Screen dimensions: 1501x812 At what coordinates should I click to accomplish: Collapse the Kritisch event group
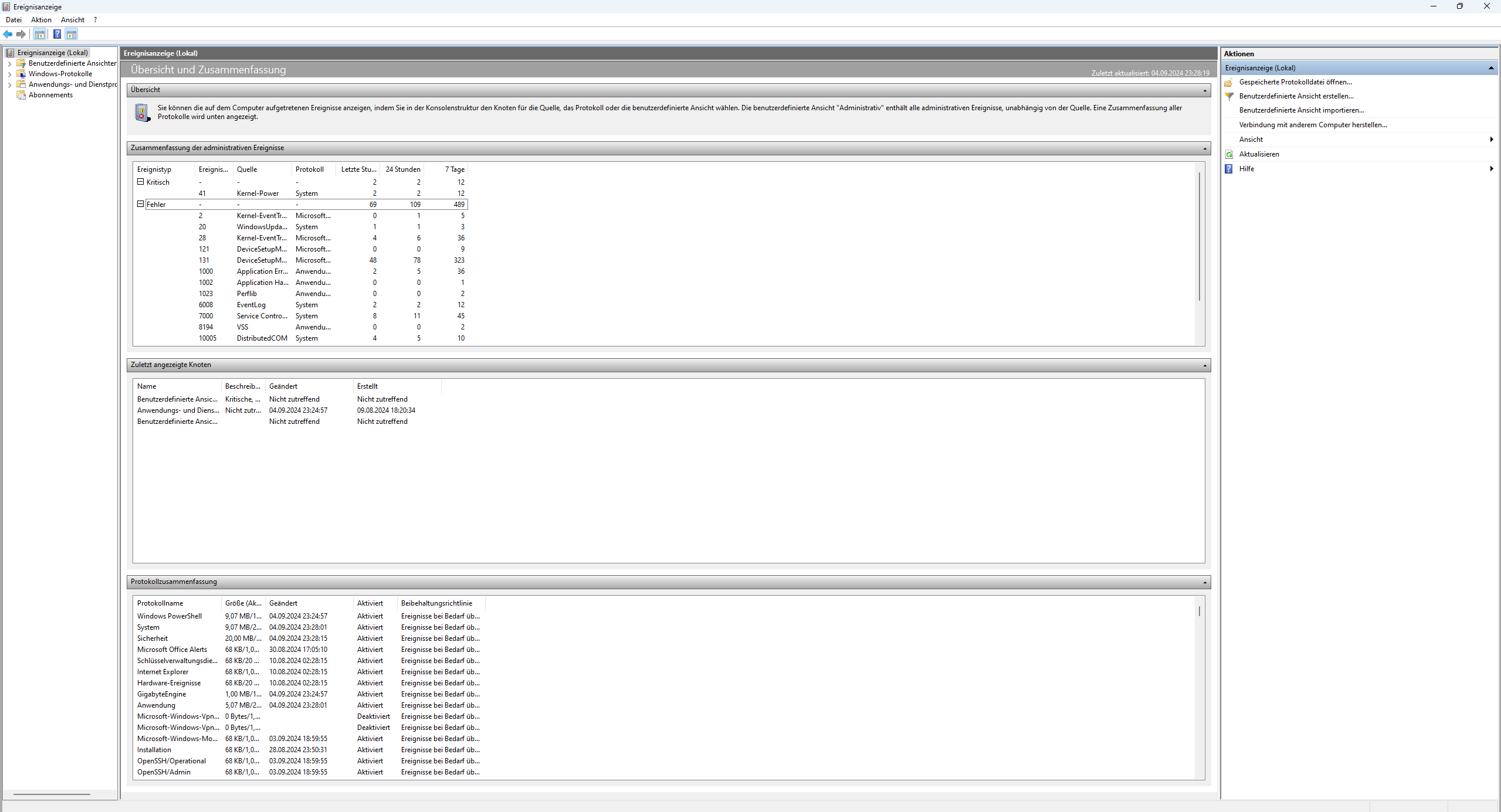[141, 182]
